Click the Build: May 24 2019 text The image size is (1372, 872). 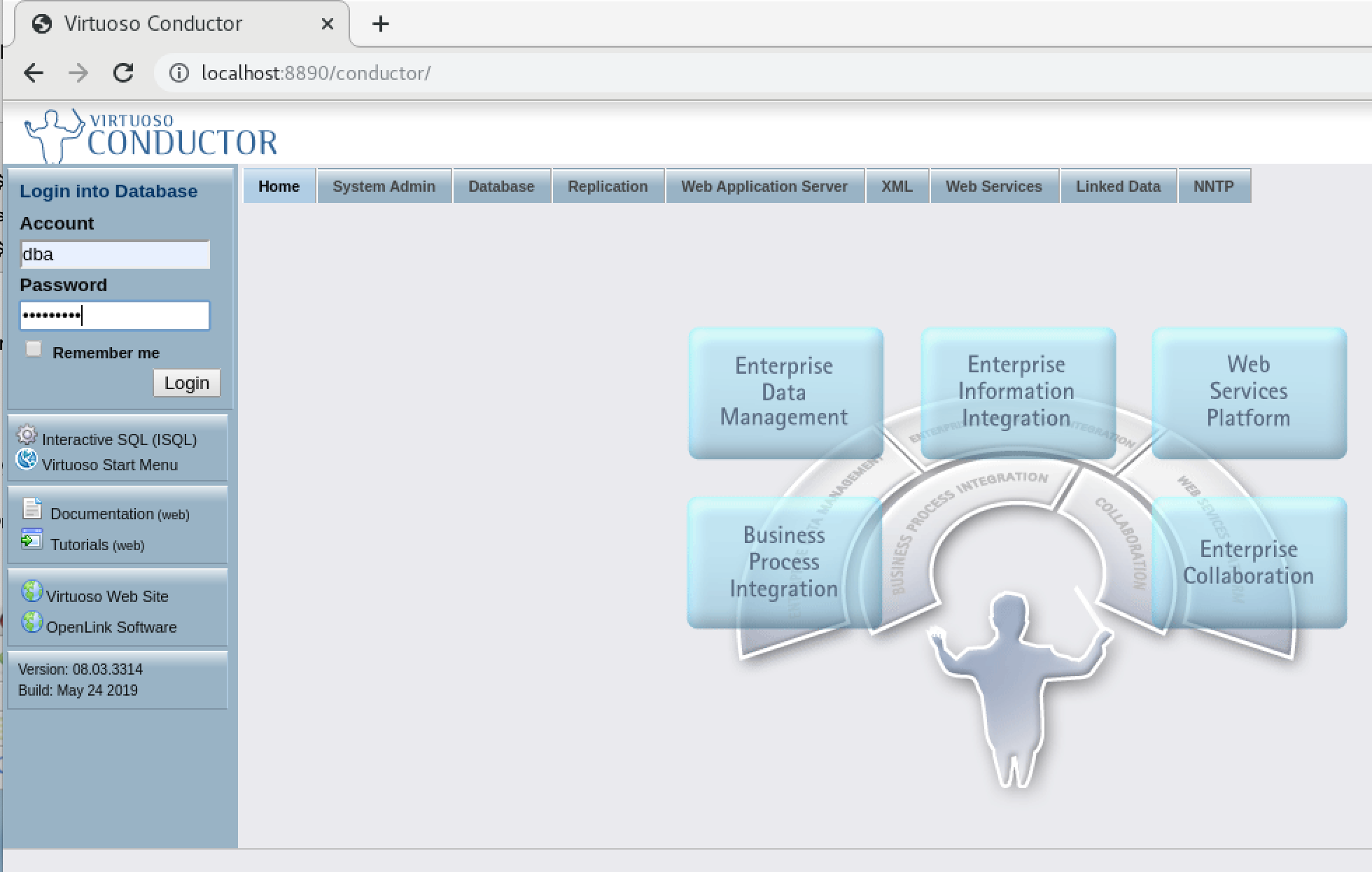click(78, 690)
